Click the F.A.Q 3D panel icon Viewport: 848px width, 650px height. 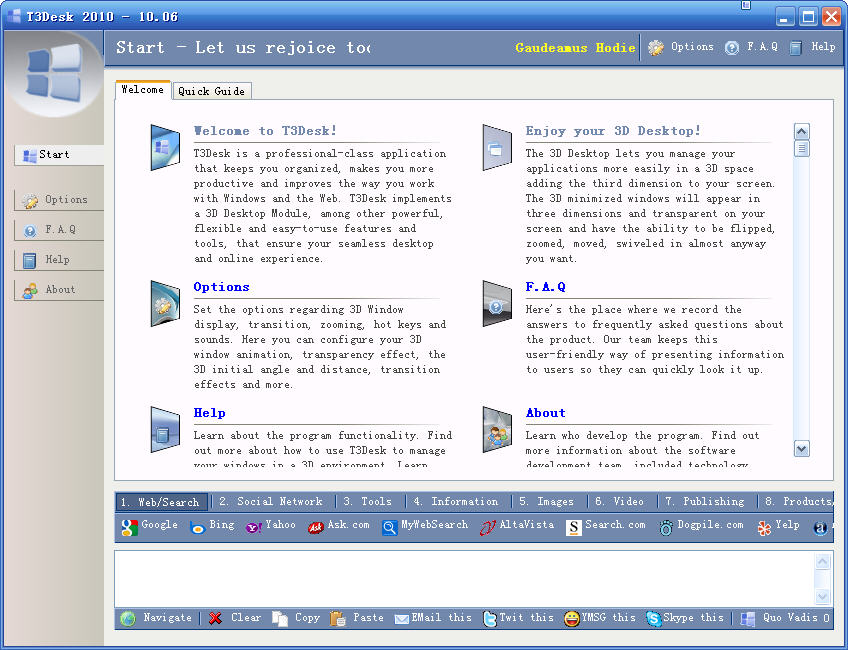tap(497, 303)
